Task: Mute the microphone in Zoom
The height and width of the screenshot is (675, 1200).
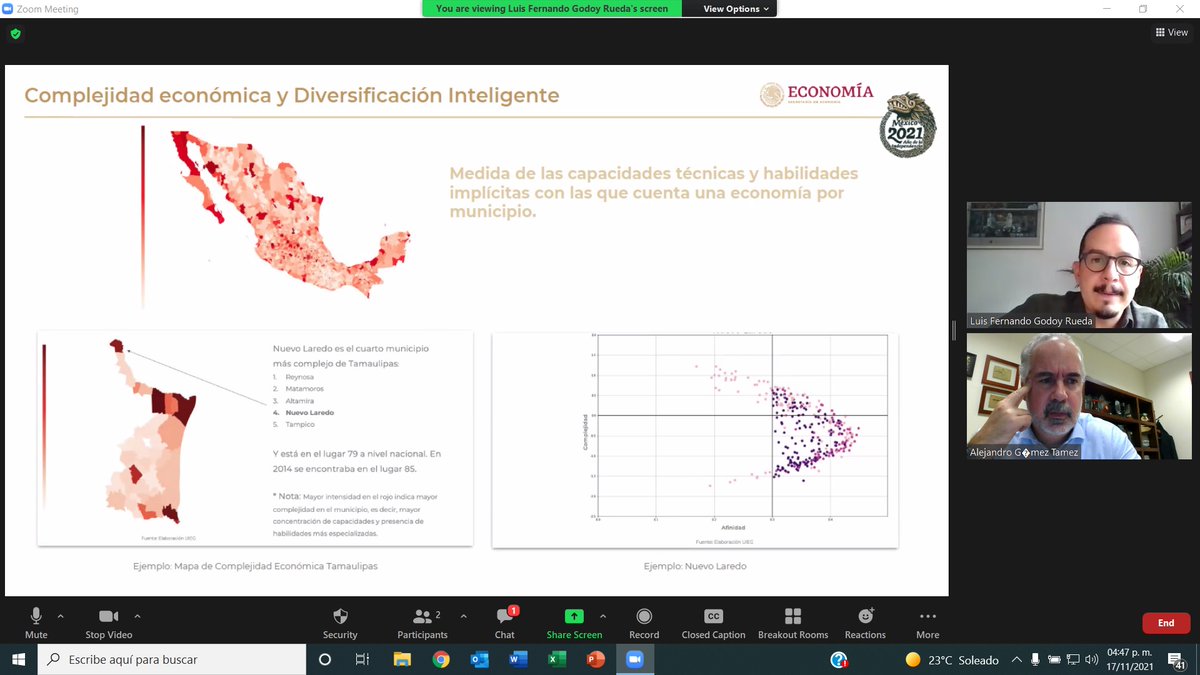Action: [x=36, y=623]
